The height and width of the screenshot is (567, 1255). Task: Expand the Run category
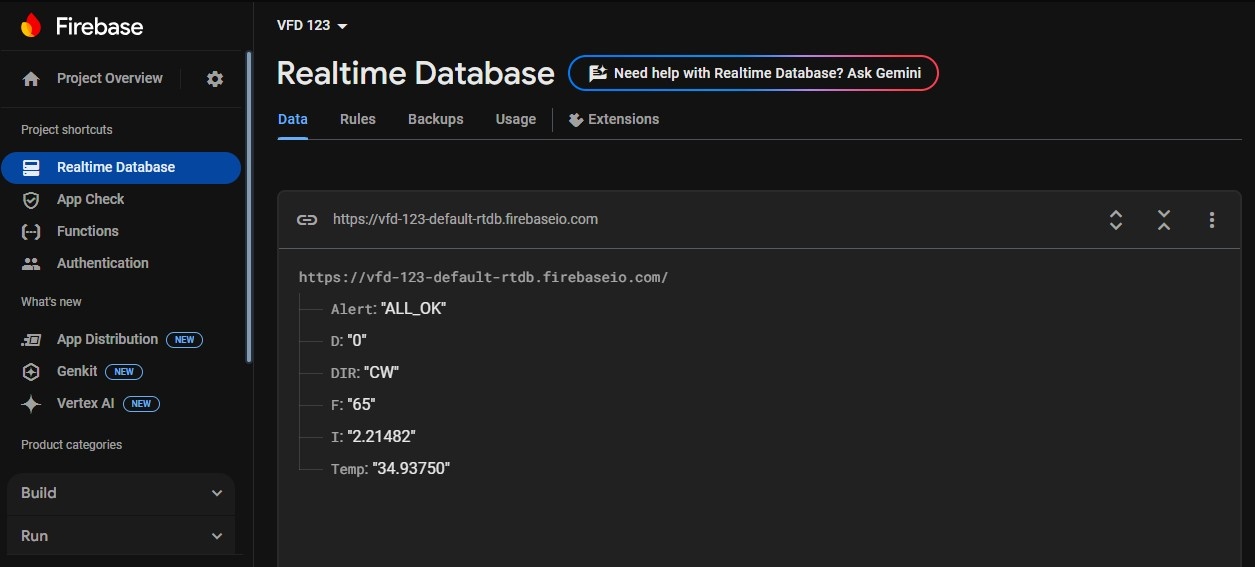[x=121, y=536]
